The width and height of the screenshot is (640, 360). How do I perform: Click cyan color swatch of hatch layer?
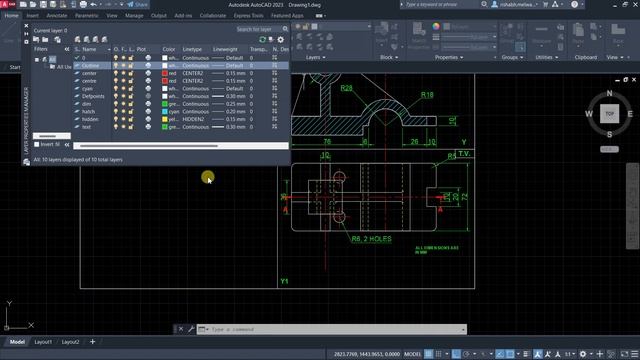tap(165, 111)
